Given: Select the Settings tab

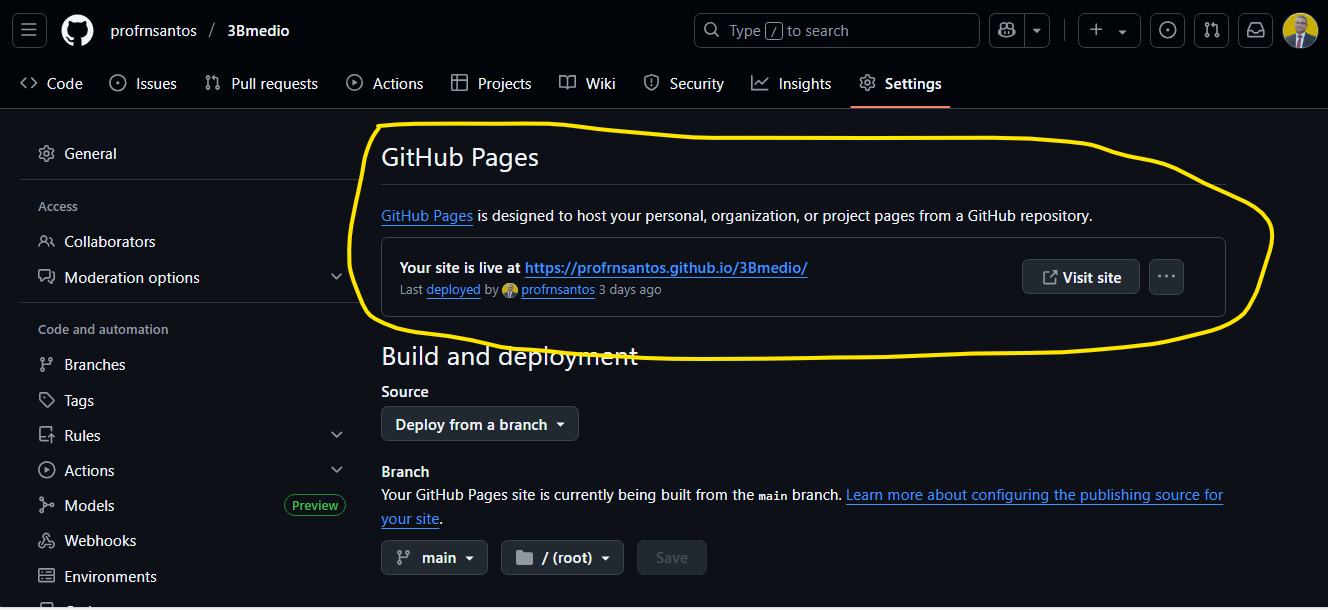Looking at the screenshot, I should coord(901,84).
